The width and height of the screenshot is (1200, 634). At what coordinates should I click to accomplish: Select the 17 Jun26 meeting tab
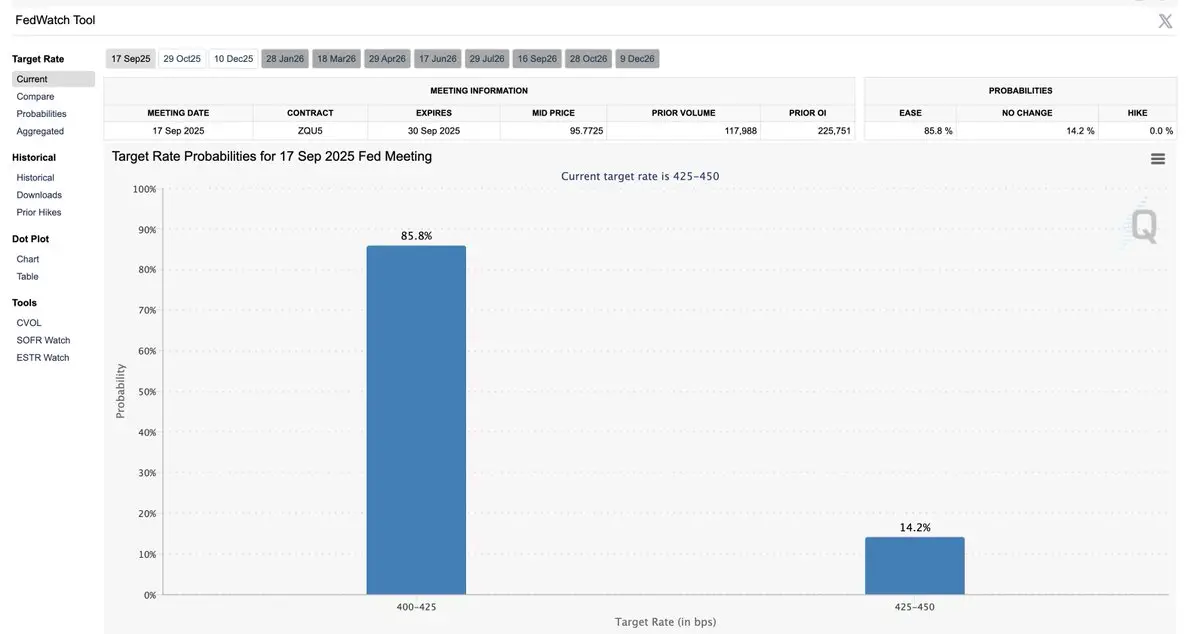pos(437,59)
